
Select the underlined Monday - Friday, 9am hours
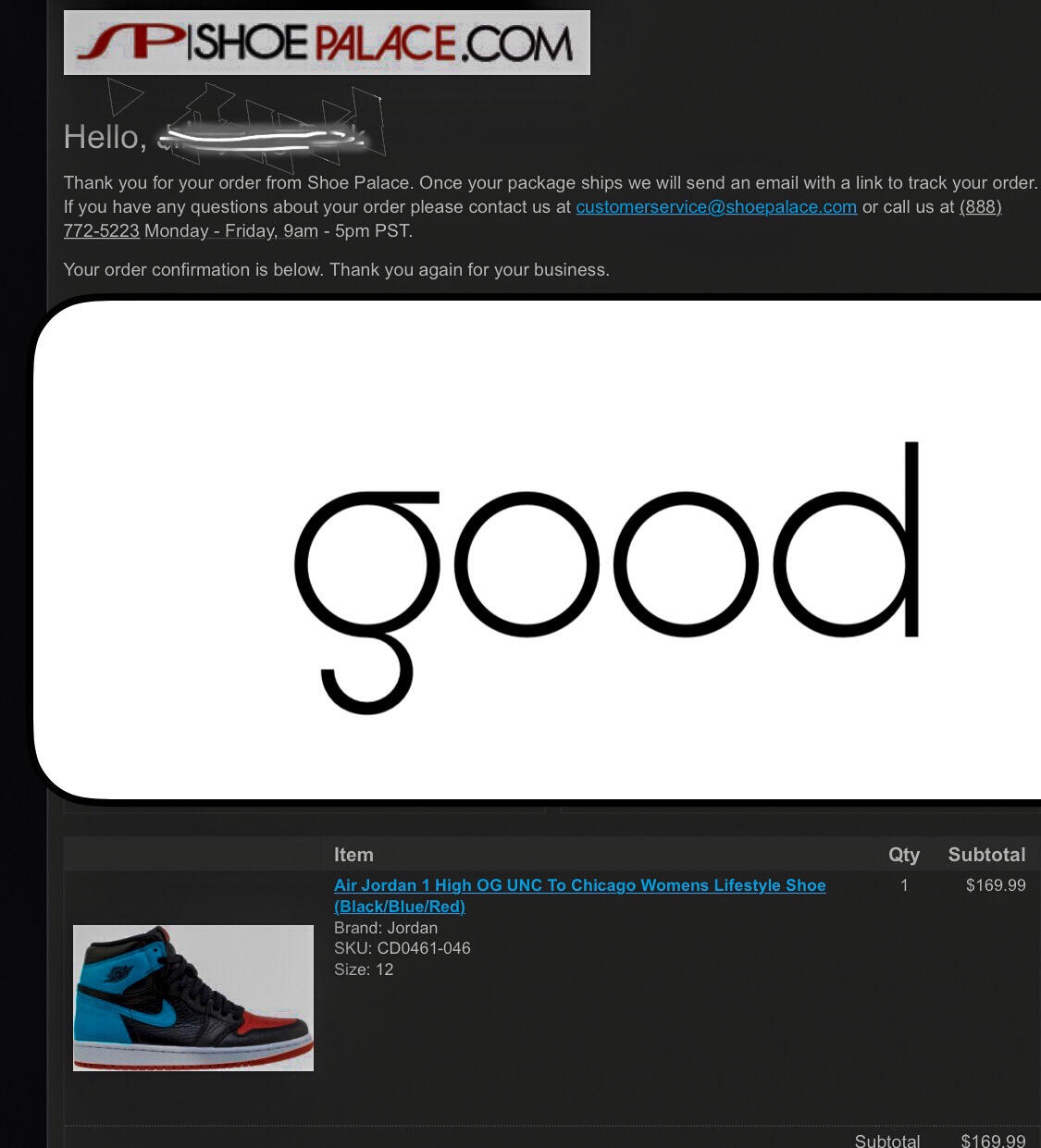coord(231,231)
